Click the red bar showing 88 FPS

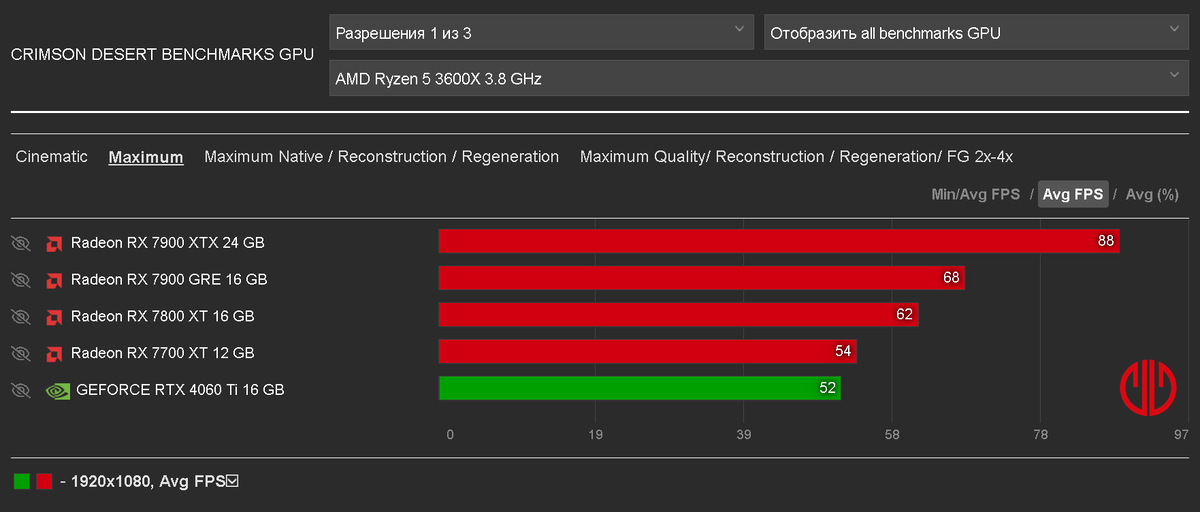(779, 242)
